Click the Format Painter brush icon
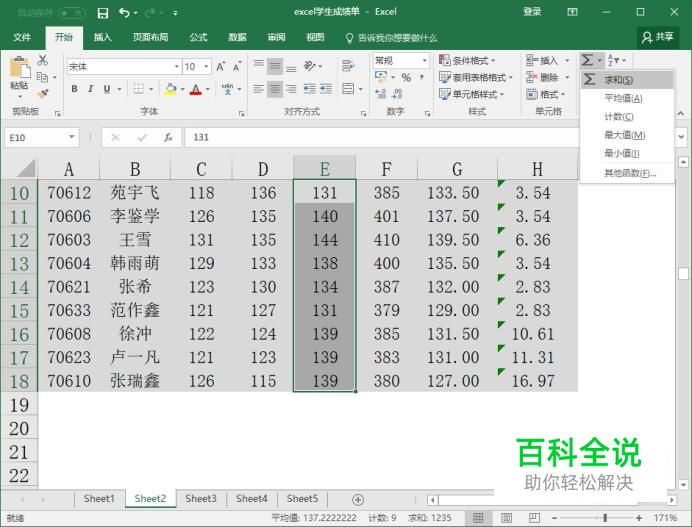The image size is (692, 527). point(43,94)
